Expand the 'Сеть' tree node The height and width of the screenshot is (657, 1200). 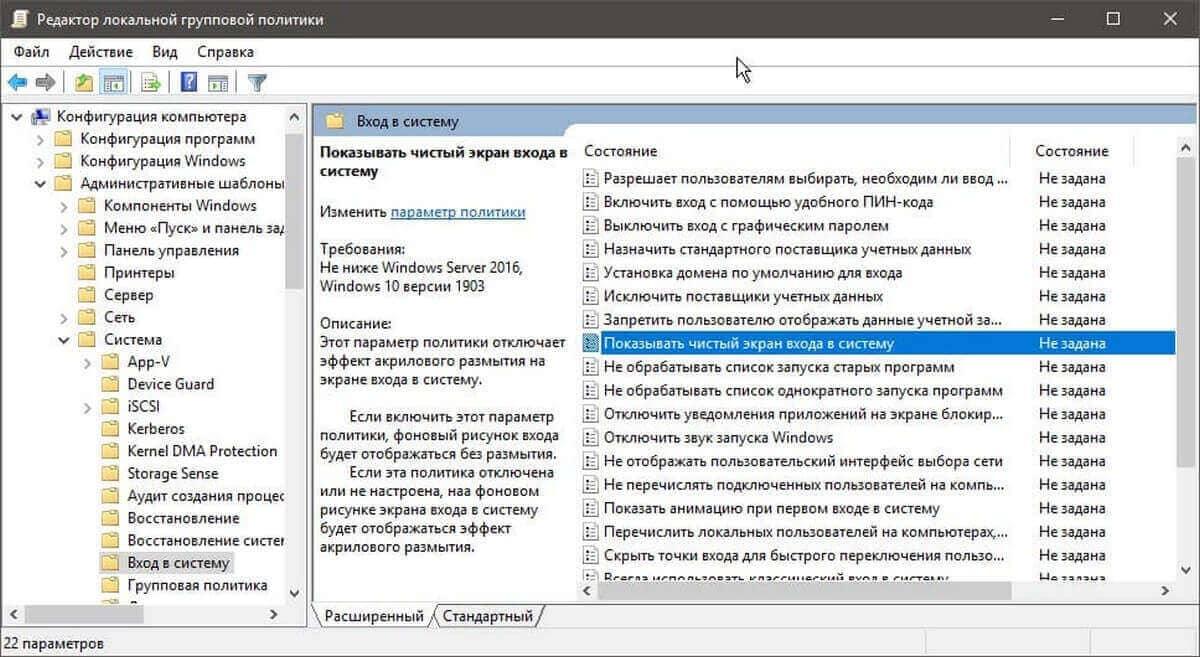[x=64, y=317]
